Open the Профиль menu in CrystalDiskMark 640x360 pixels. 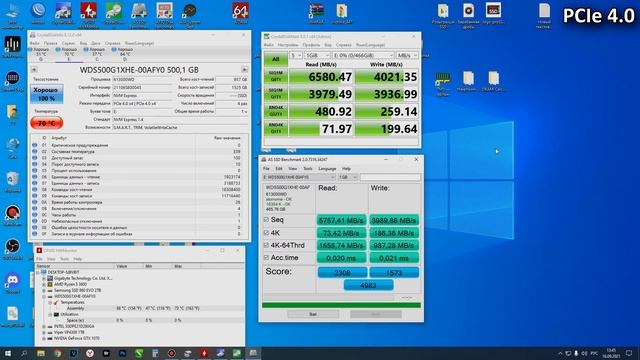[311, 45]
